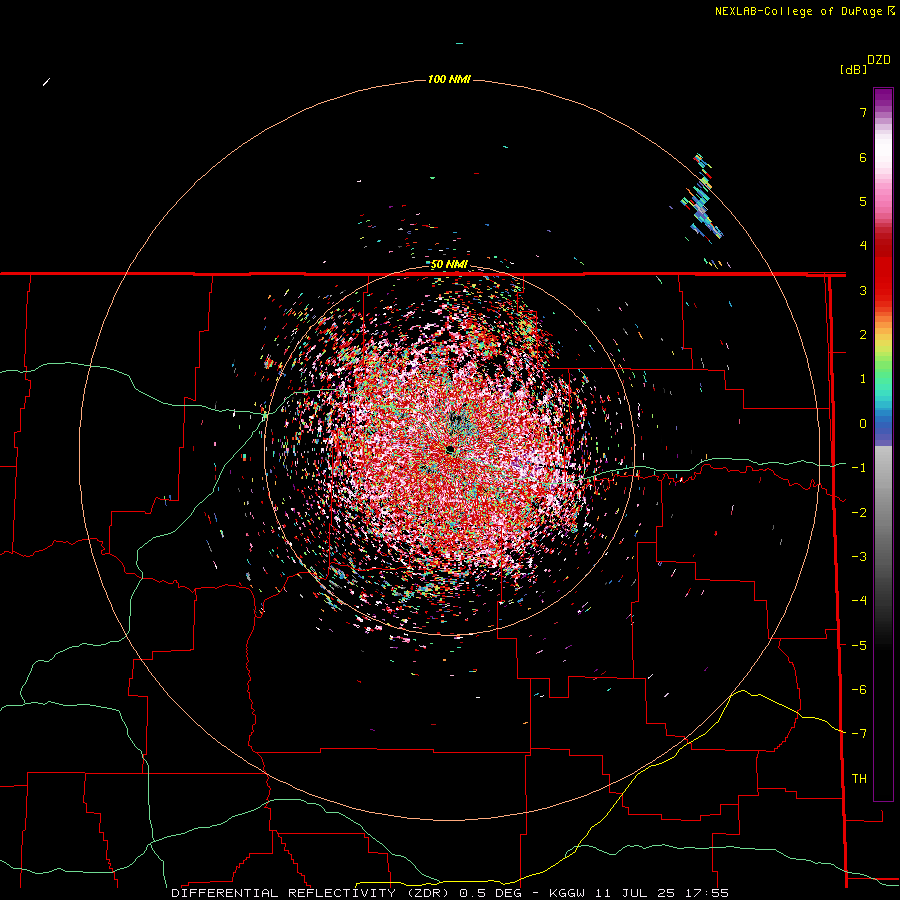Click the color scale value 3

point(863,290)
